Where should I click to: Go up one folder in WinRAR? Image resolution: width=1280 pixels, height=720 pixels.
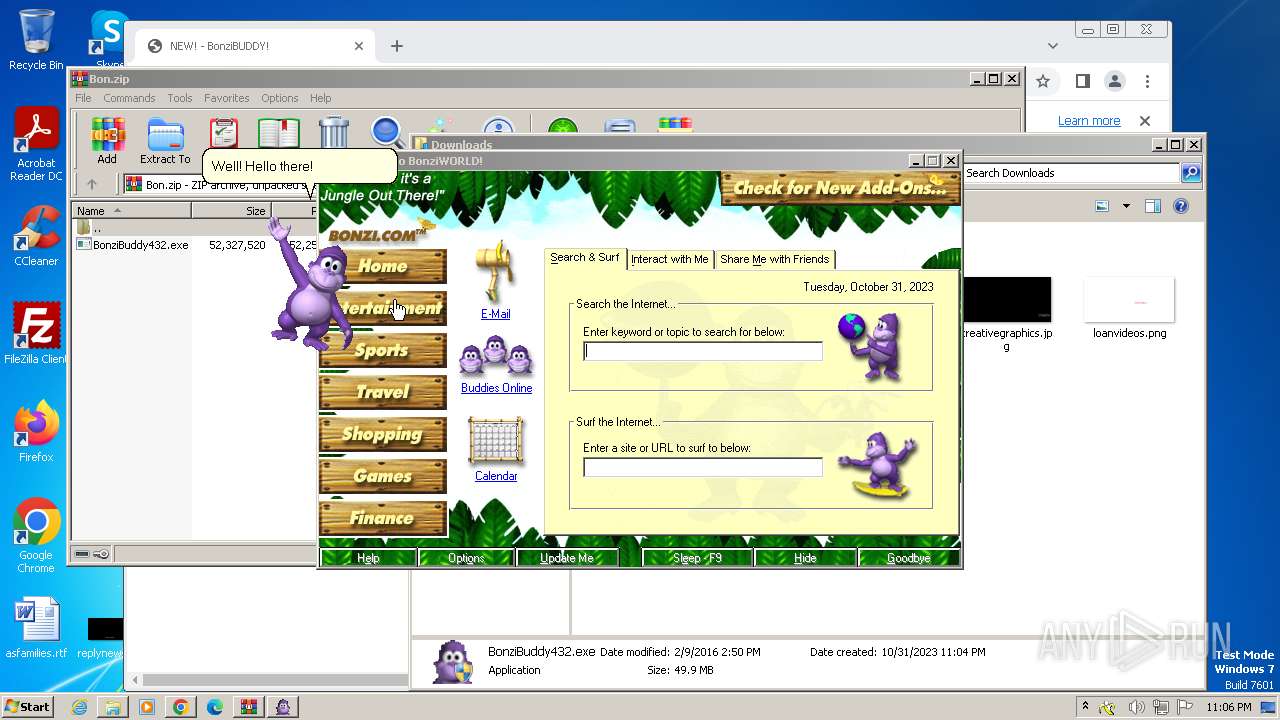pyautogui.click(x=92, y=184)
